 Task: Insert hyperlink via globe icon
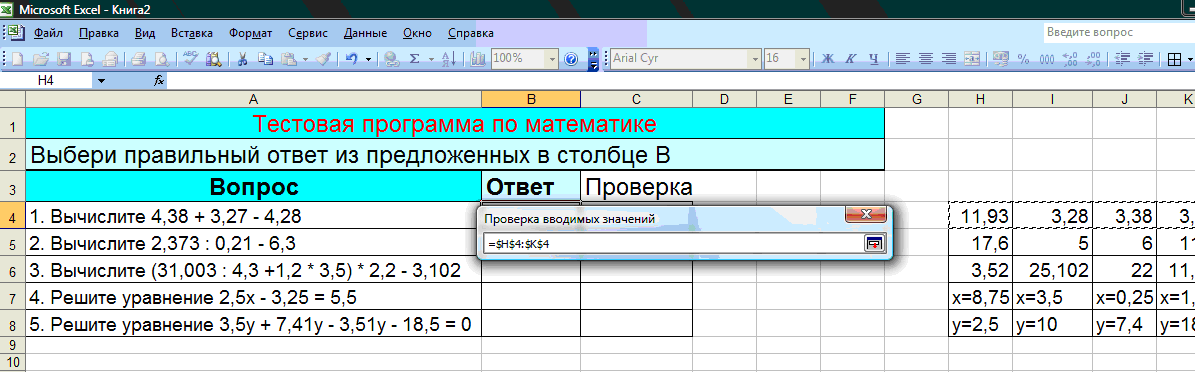[392, 59]
